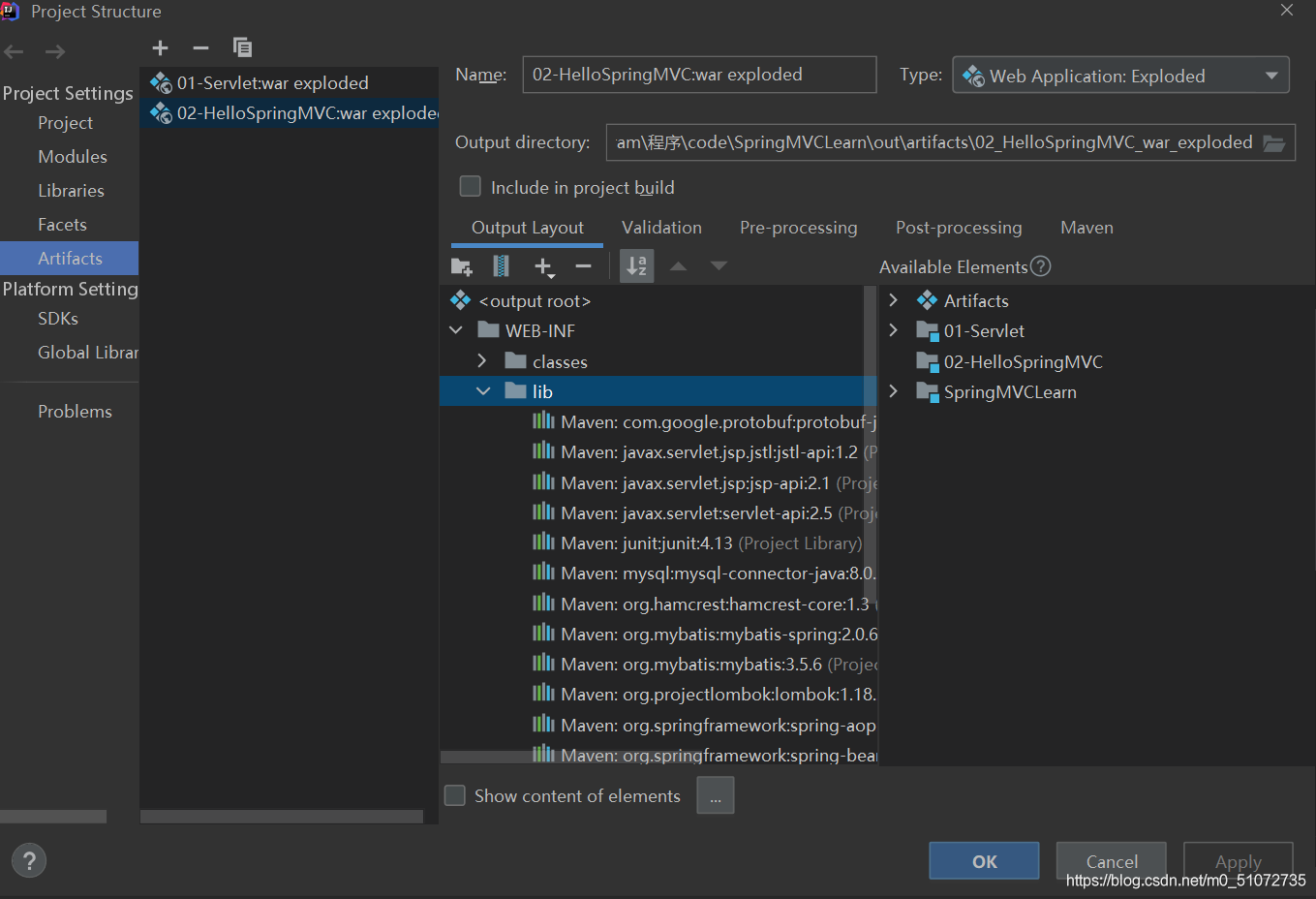Image resolution: width=1316 pixels, height=899 pixels.
Task: Open the Maven tab
Action: click(x=1086, y=228)
